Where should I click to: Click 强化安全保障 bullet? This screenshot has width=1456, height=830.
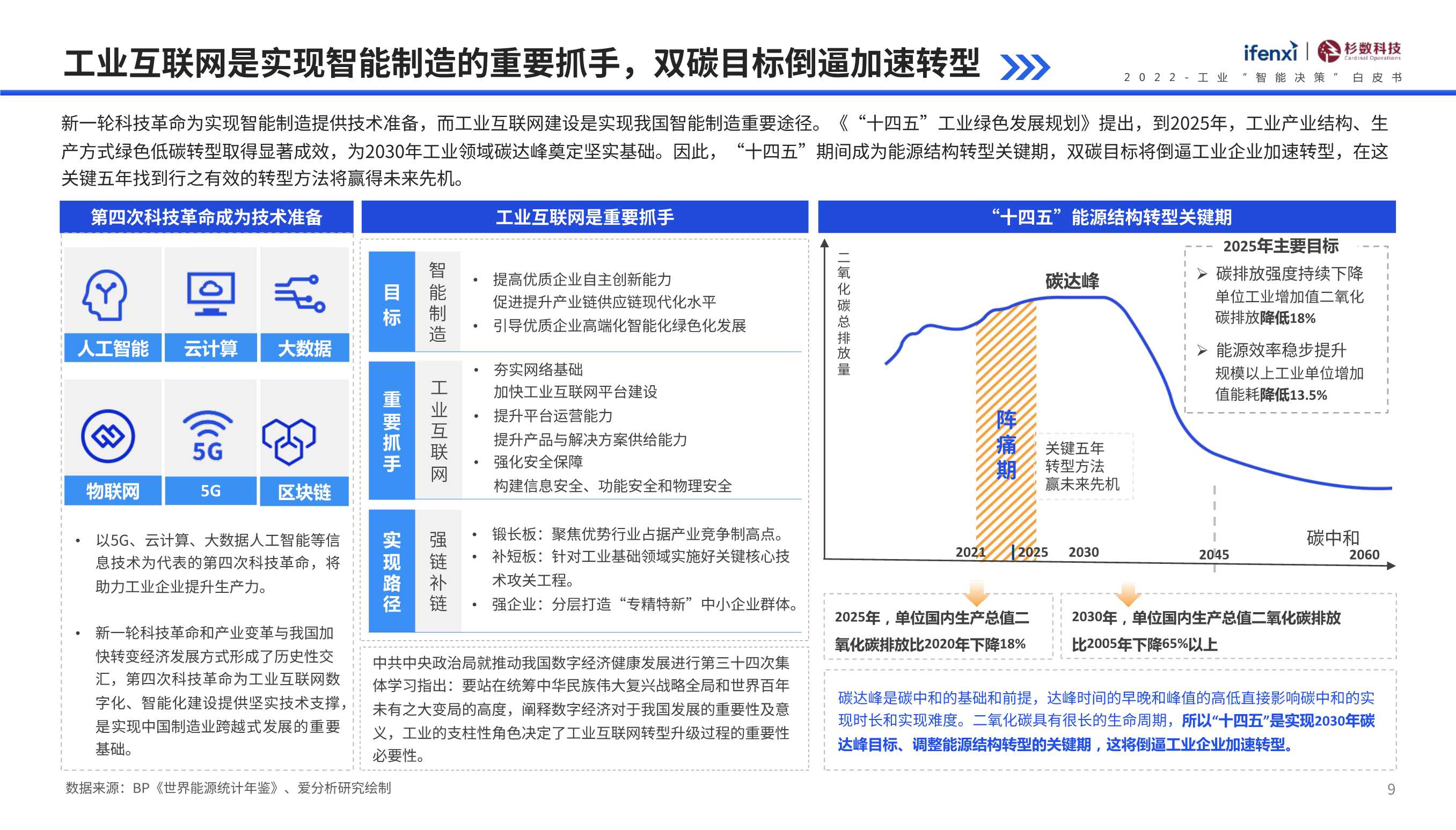[538, 462]
